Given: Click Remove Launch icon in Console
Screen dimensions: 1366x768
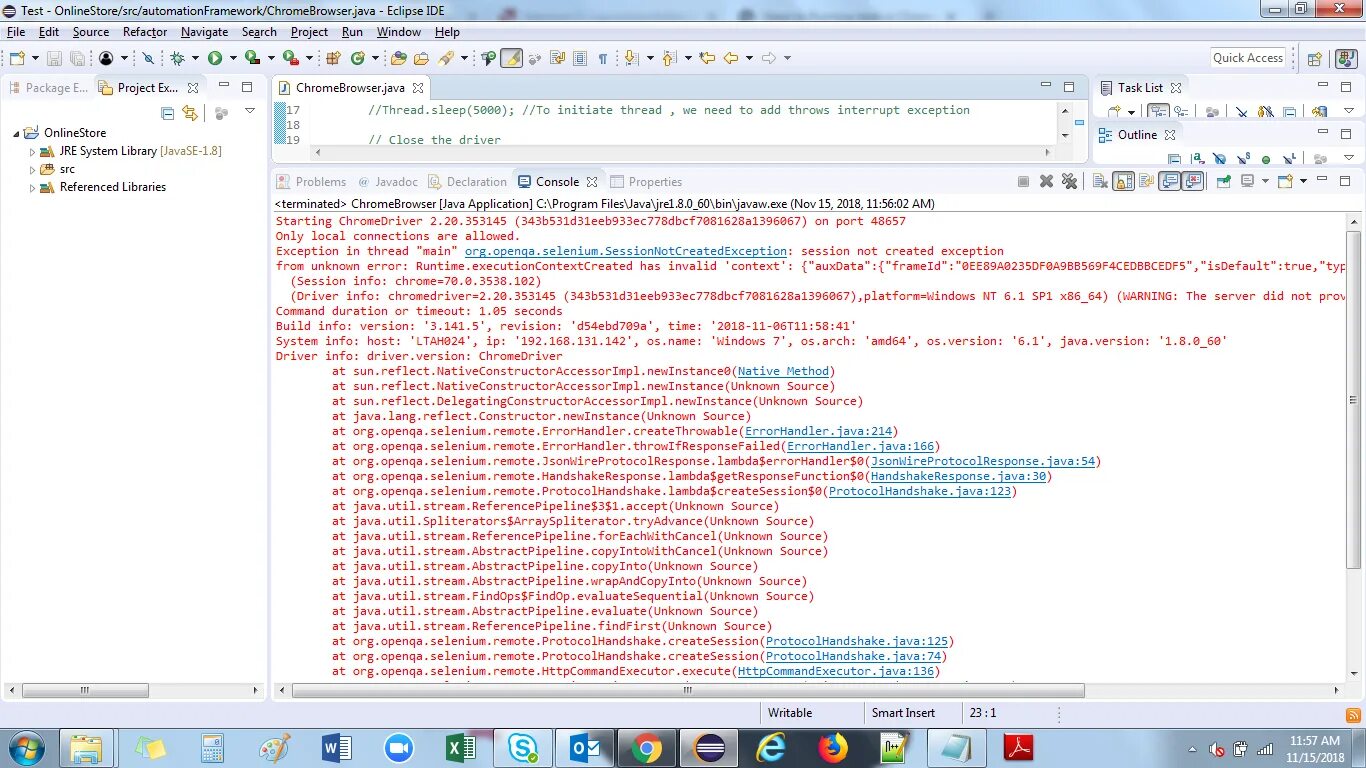Looking at the screenshot, I should click(1046, 181).
